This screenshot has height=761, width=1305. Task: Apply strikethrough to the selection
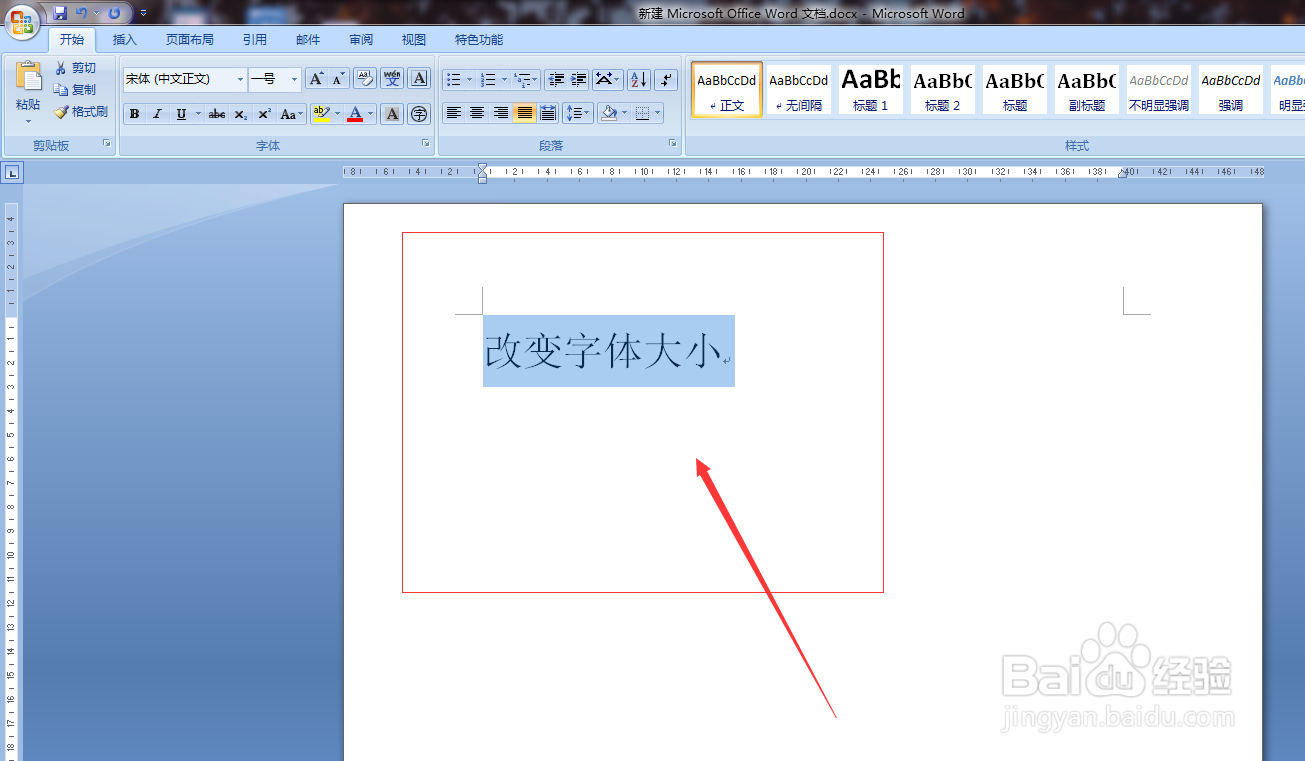coord(217,115)
